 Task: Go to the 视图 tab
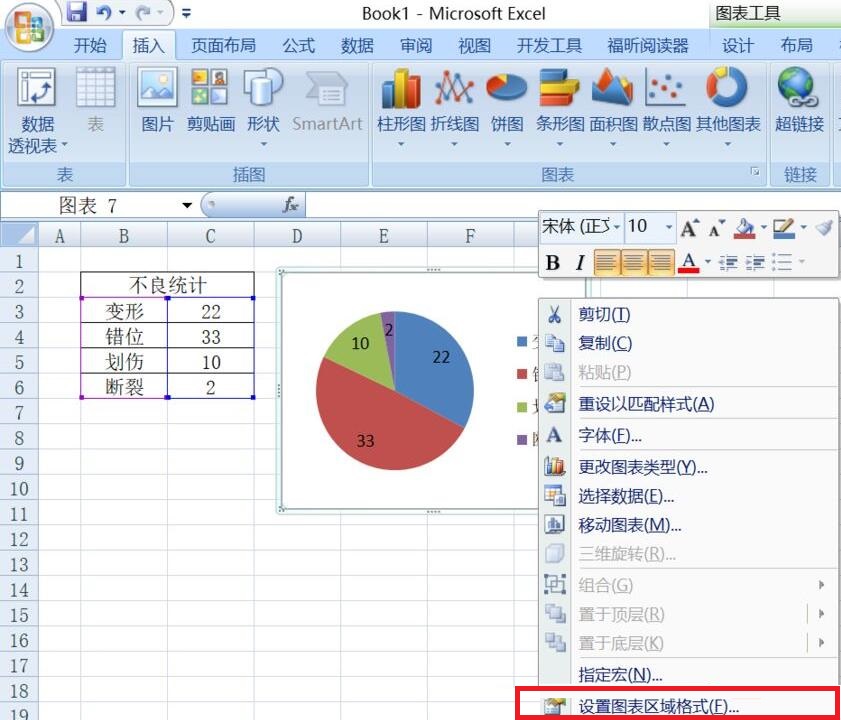(474, 46)
